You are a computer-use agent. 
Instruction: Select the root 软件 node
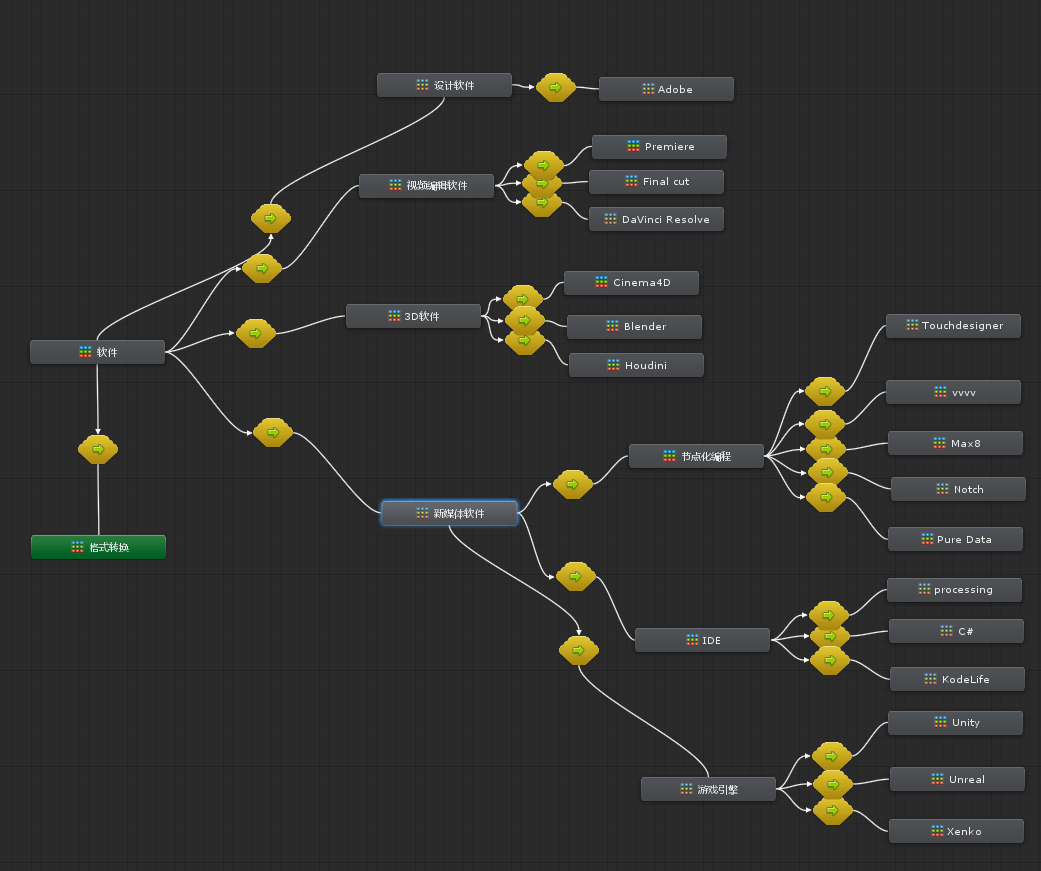tap(98, 352)
